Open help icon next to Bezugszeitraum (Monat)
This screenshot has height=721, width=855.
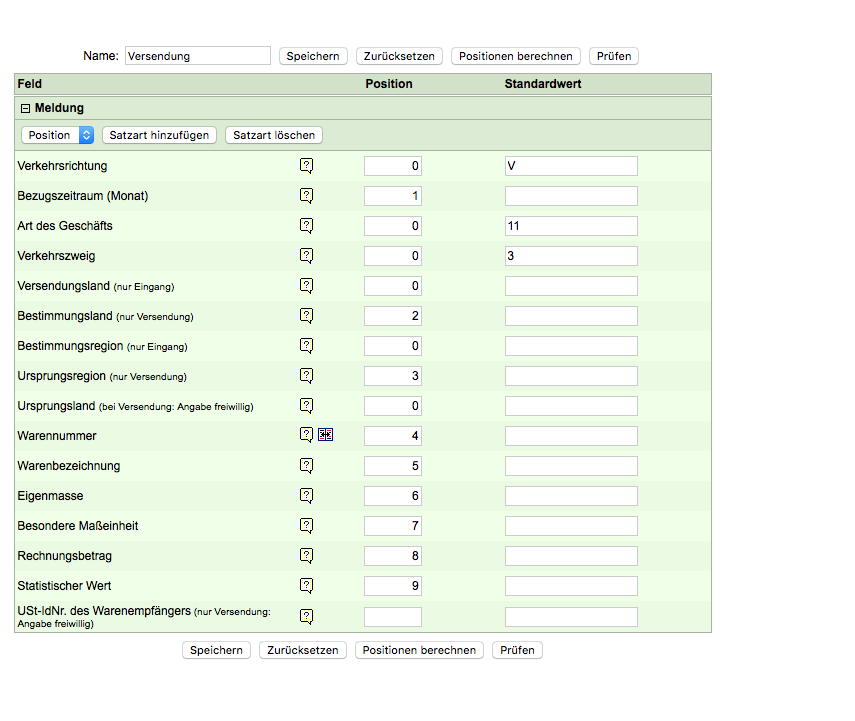pos(307,196)
